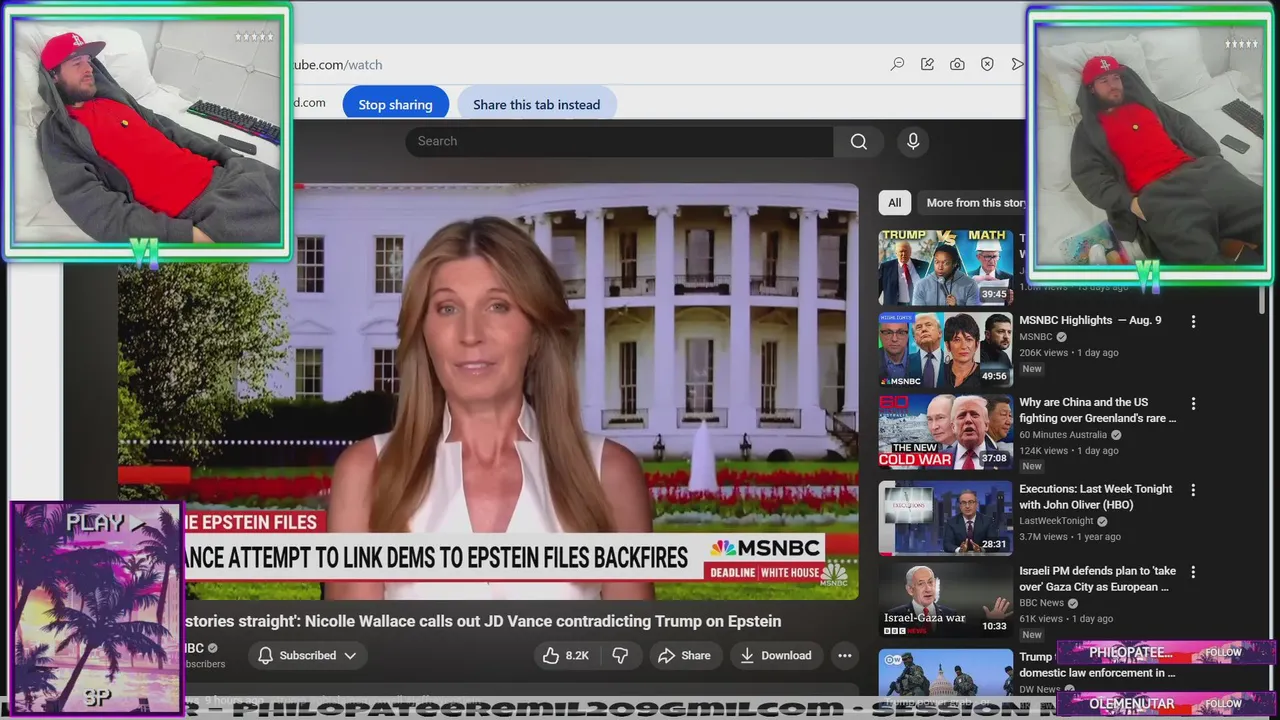This screenshot has height=720, width=1280.
Task: Open the Israel-Gaza war 10:33 thumbnail
Action: coord(946,600)
